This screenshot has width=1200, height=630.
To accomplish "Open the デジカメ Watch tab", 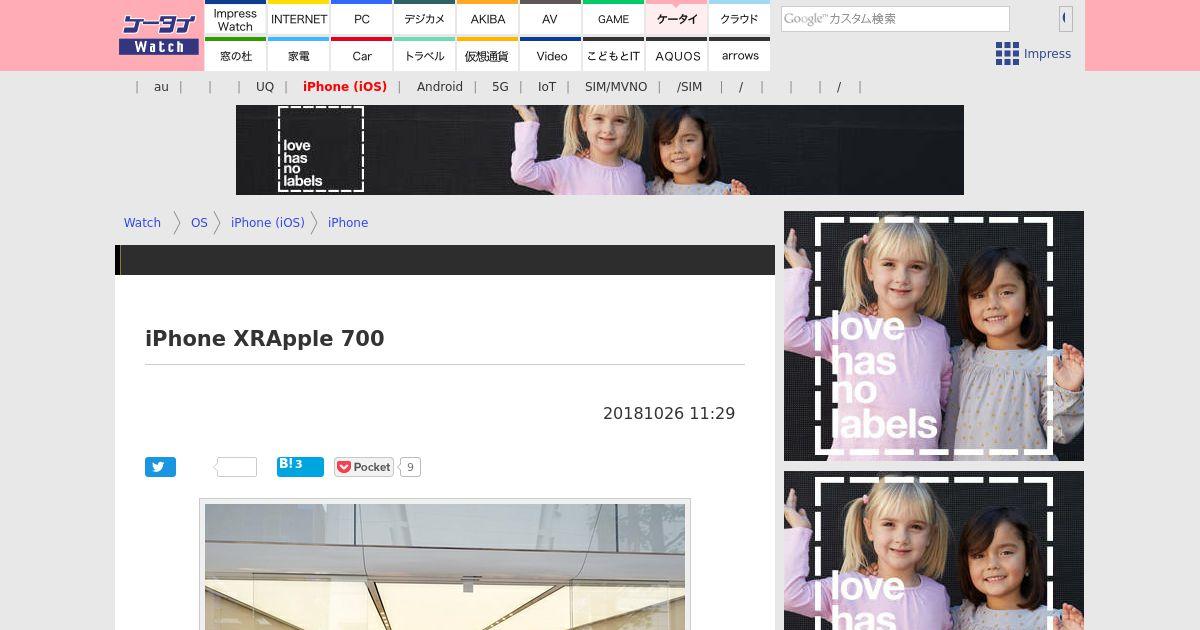I will click(x=425, y=18).
